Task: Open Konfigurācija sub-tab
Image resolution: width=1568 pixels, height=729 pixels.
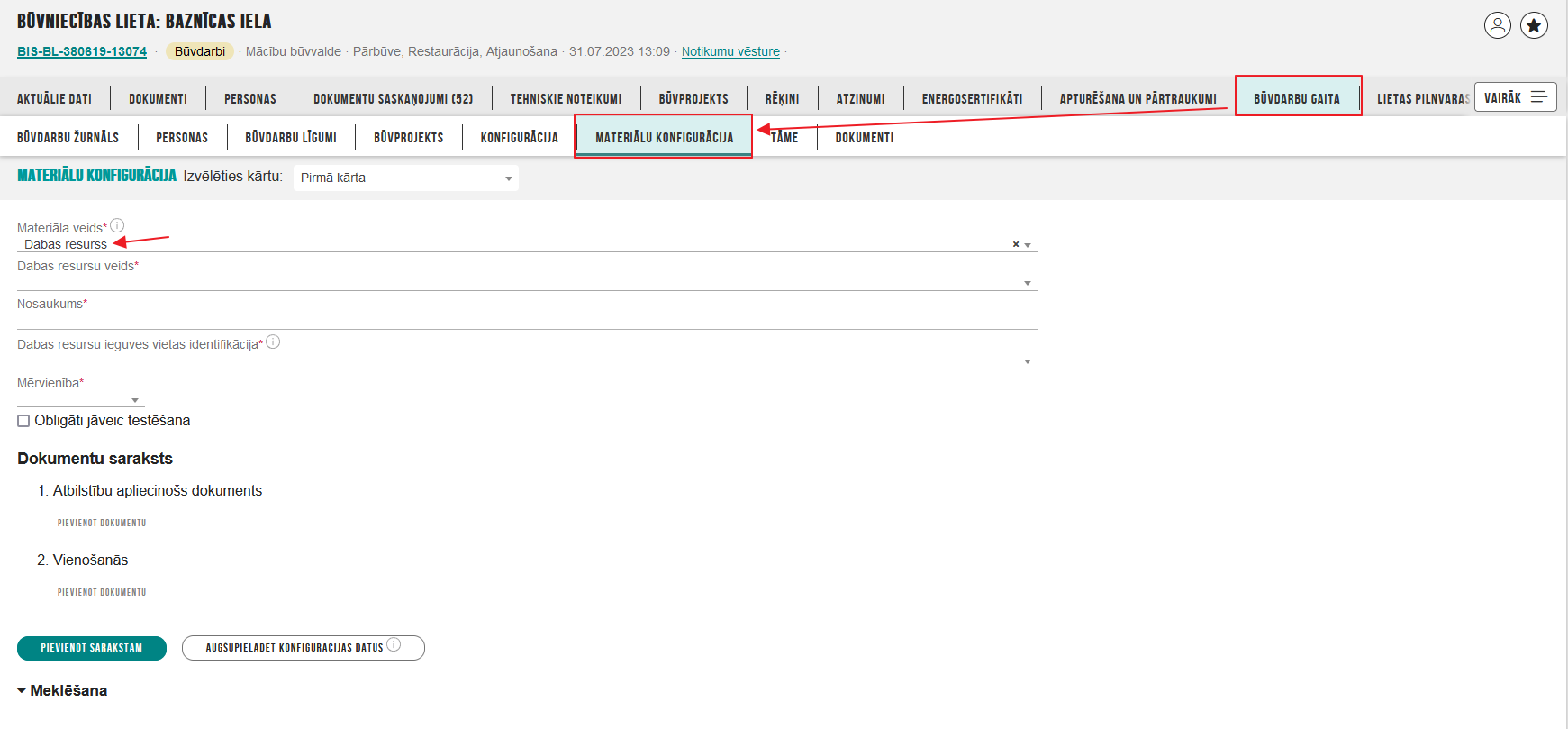Action: (520, 137)
